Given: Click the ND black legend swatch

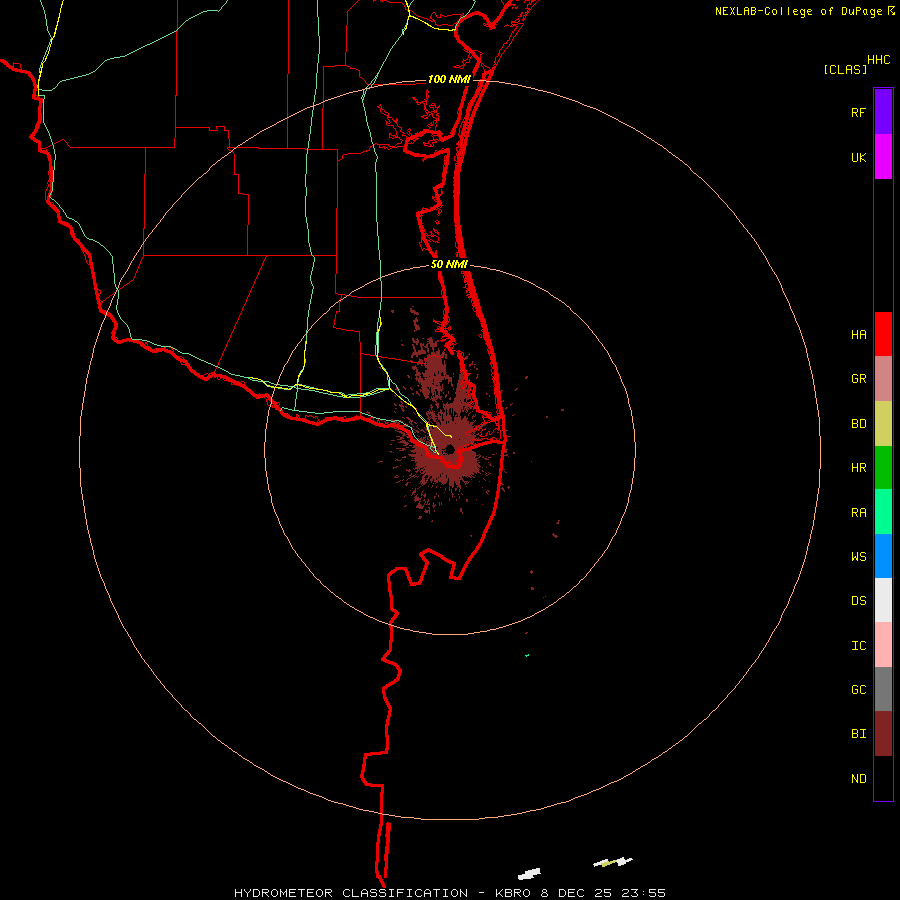Looking at the screenshot, I should click(x=883, y=778).
